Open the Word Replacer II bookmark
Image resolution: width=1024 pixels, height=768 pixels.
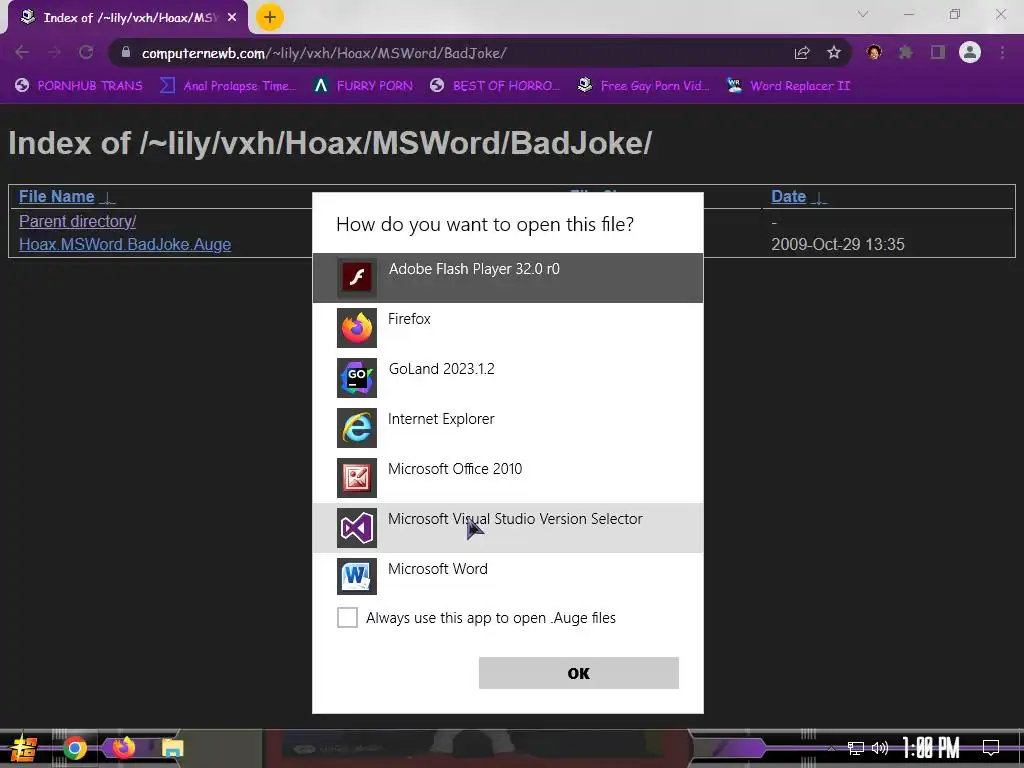coord(789,86)
